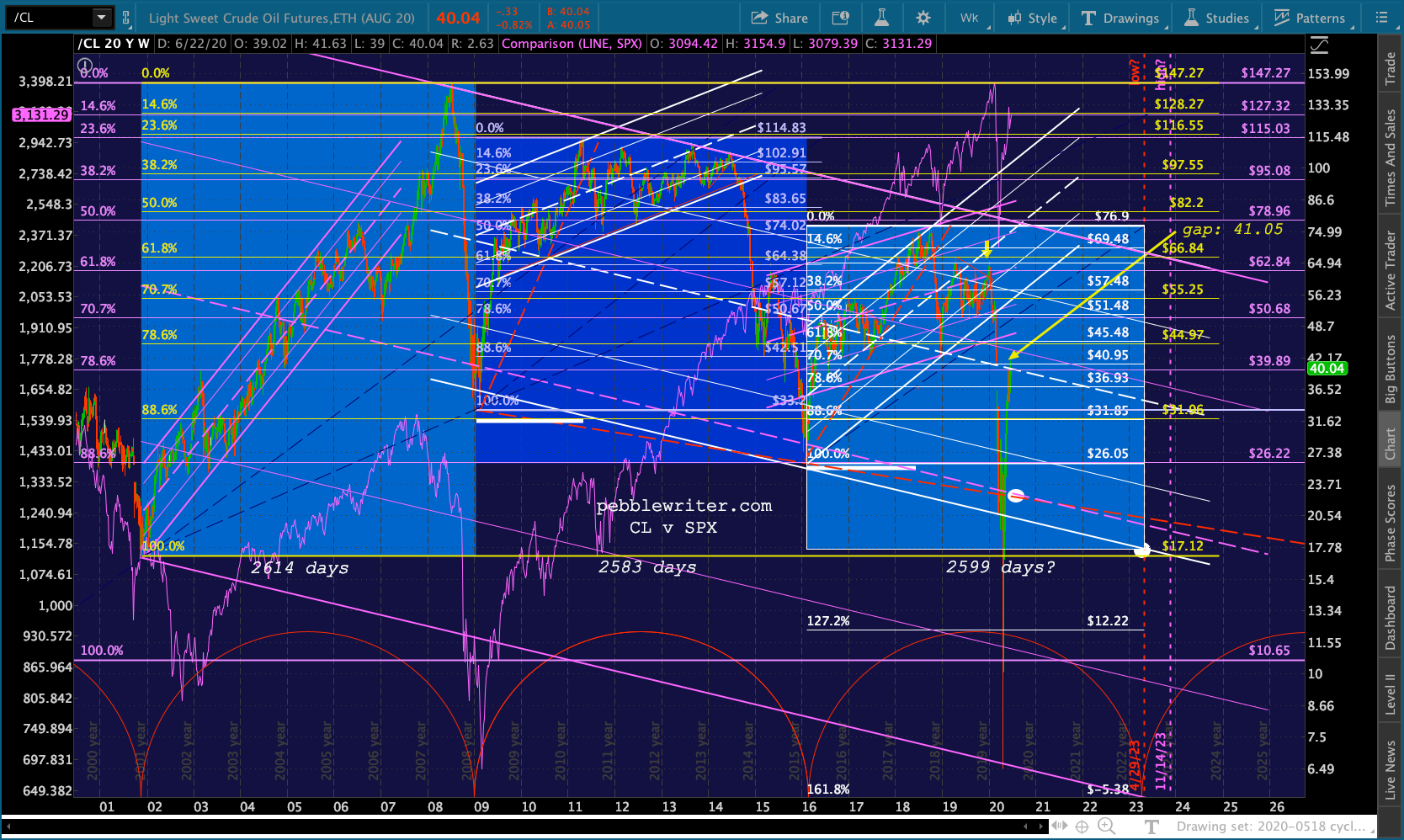Open chart settings gear icon
The width and height of the screenshot is (1404, 840).
click(x=923, y=18)
